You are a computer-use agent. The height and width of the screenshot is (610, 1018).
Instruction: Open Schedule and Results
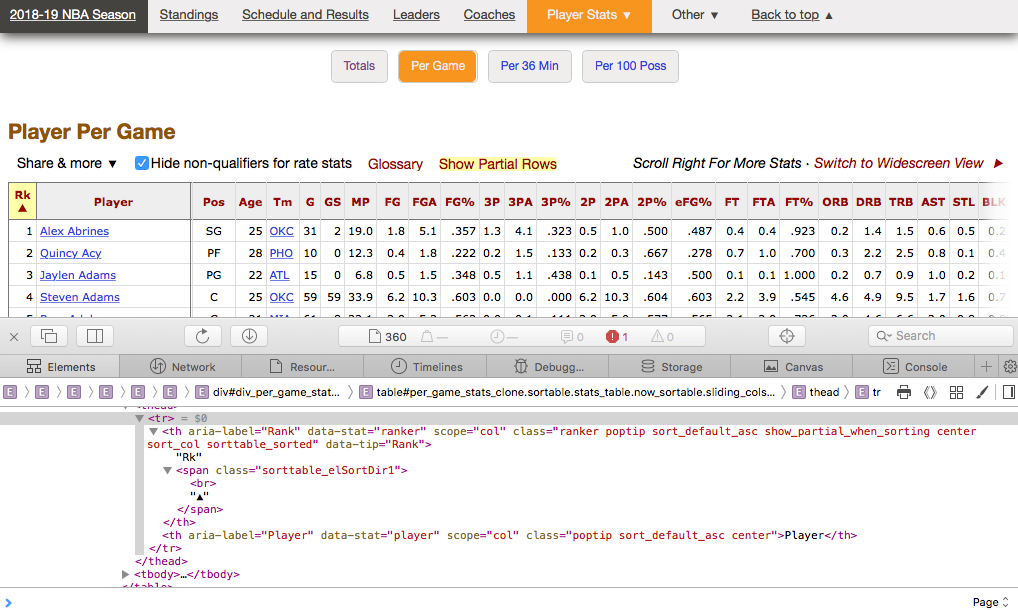pos(305,15)
